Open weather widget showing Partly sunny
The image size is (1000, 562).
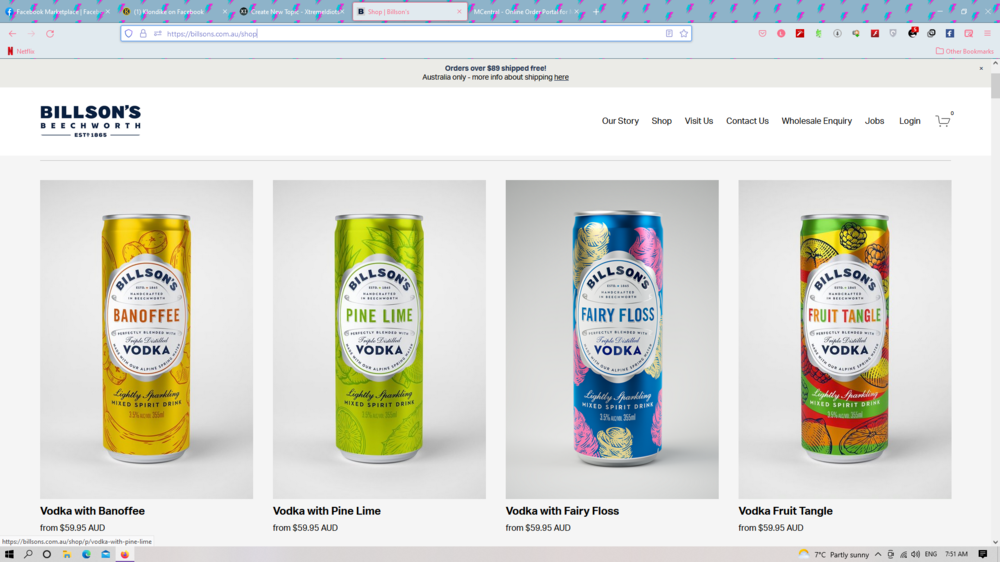pos(834,554)
